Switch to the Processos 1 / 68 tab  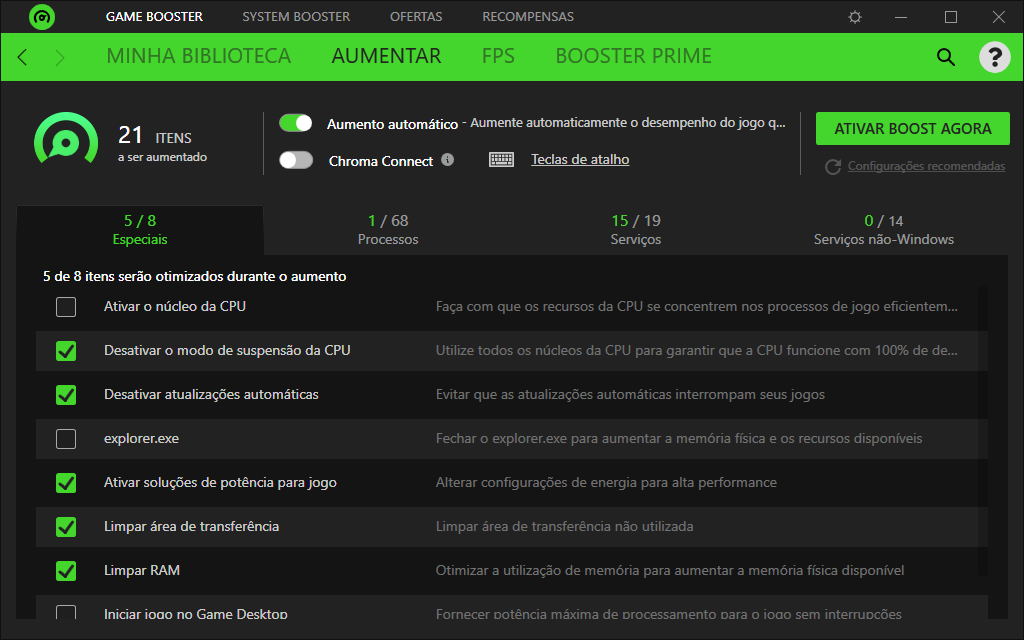click(x=388, y=230)
